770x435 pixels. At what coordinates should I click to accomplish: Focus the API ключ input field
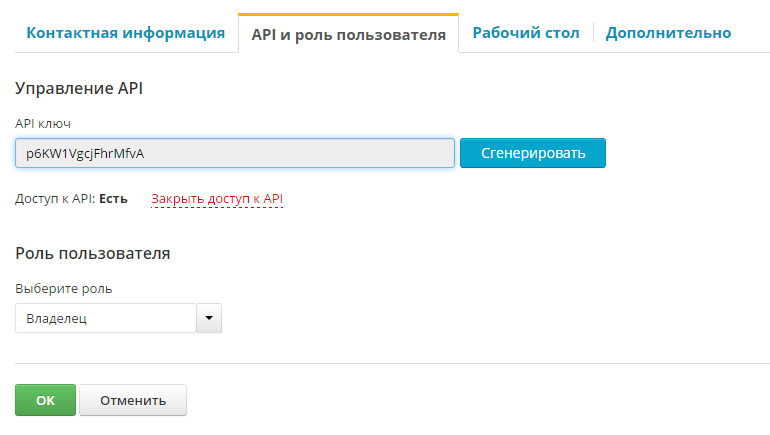tap(235, 153)
